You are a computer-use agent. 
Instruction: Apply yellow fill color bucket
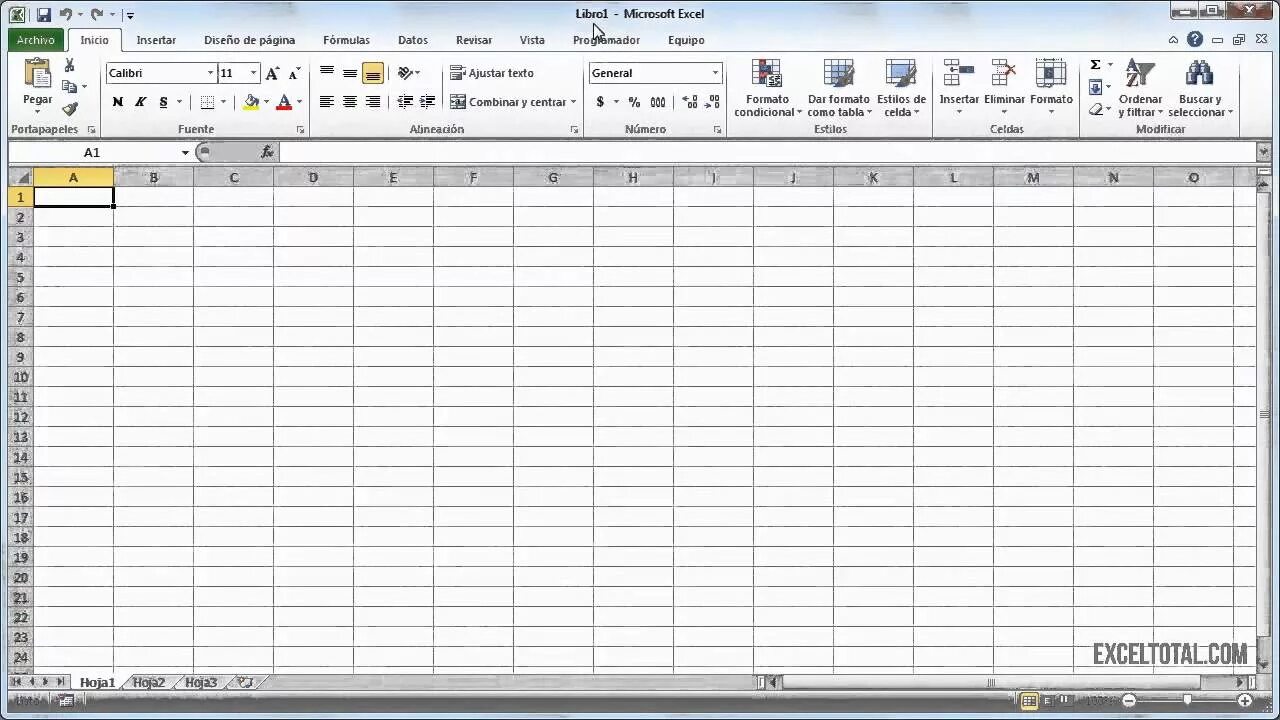tap(251, 102)
